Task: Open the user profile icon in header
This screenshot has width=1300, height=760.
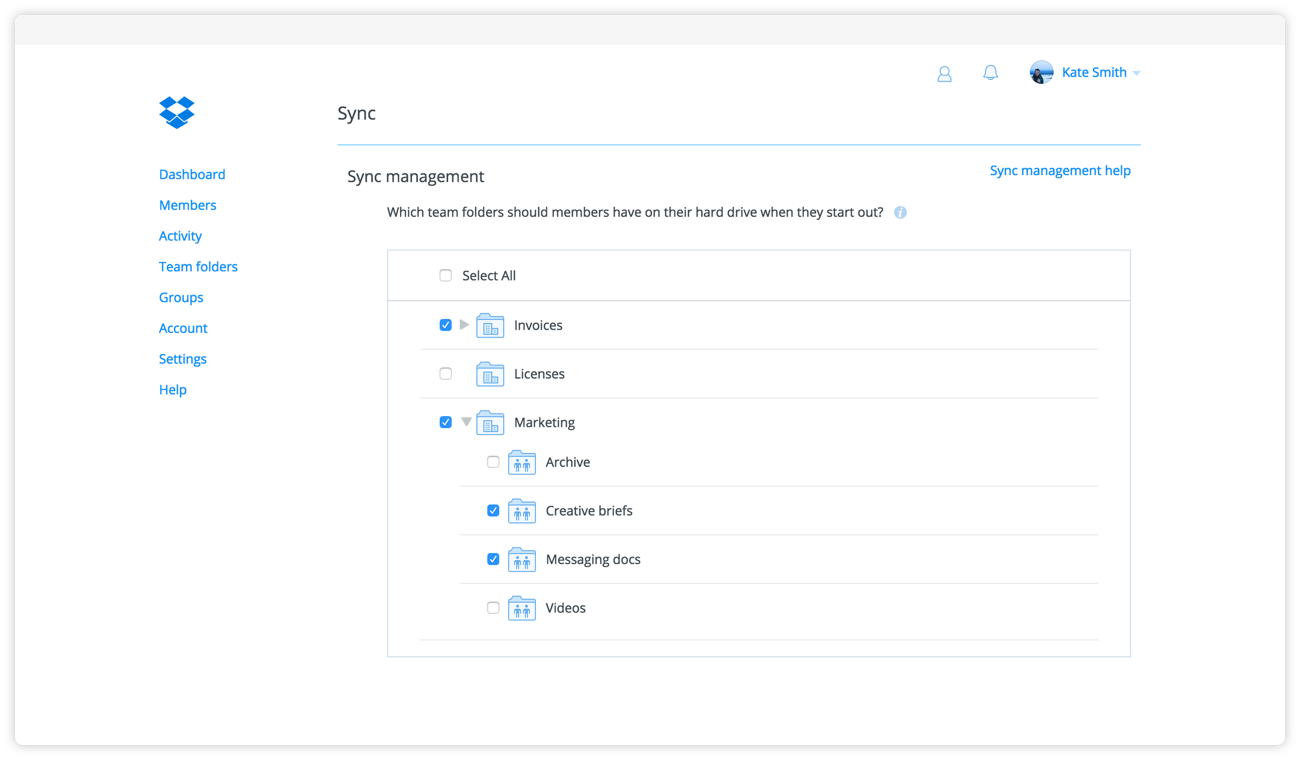Action: point(944,74)
